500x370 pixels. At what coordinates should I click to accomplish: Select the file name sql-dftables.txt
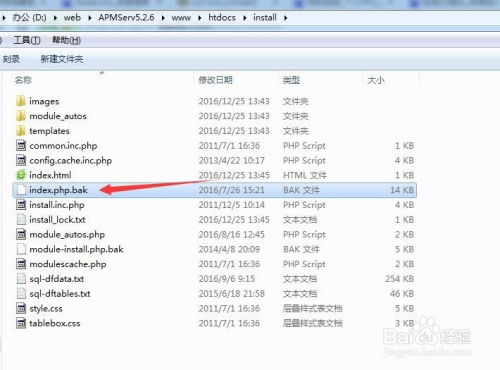tap(60, 293)
